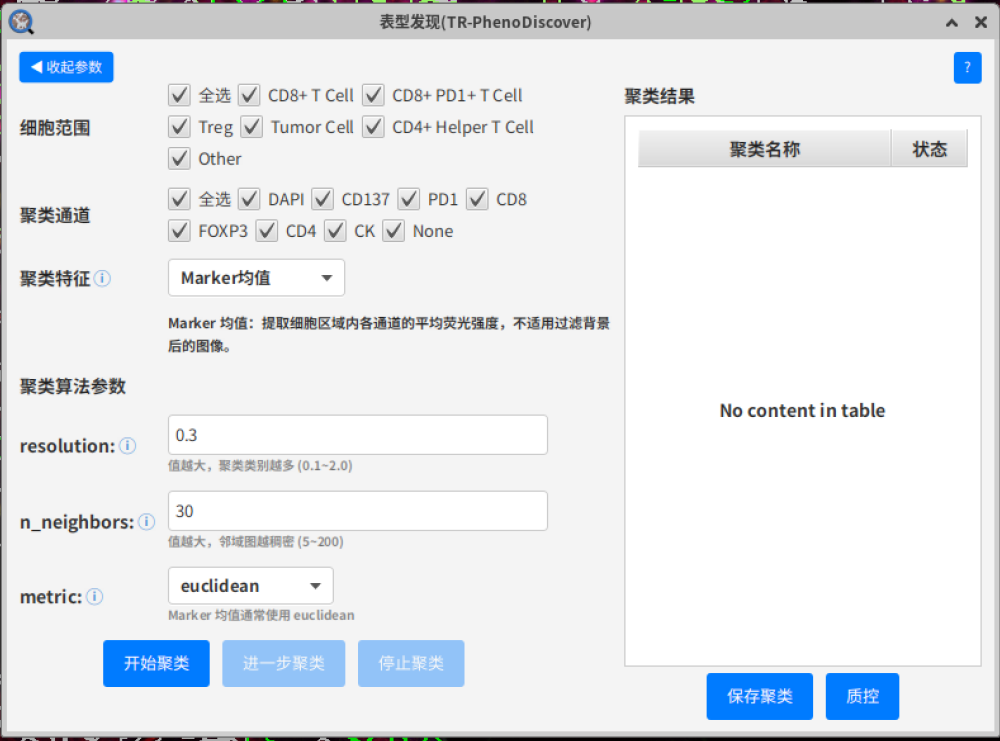The height and width of the screenshot is (741, 1000).
Task: Click the info icon beside metric
Action: click(94, 597)
